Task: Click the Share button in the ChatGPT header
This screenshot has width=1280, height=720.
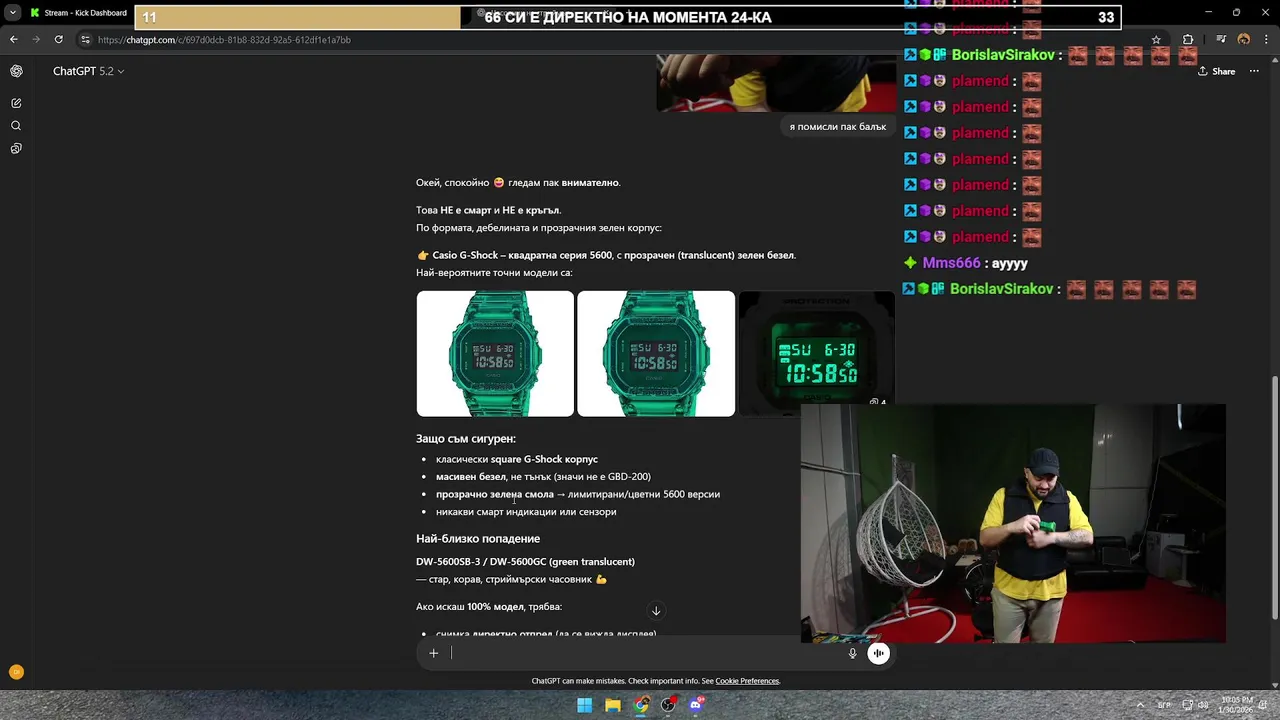Action: pyautogui.click(x=1217, y=71)
